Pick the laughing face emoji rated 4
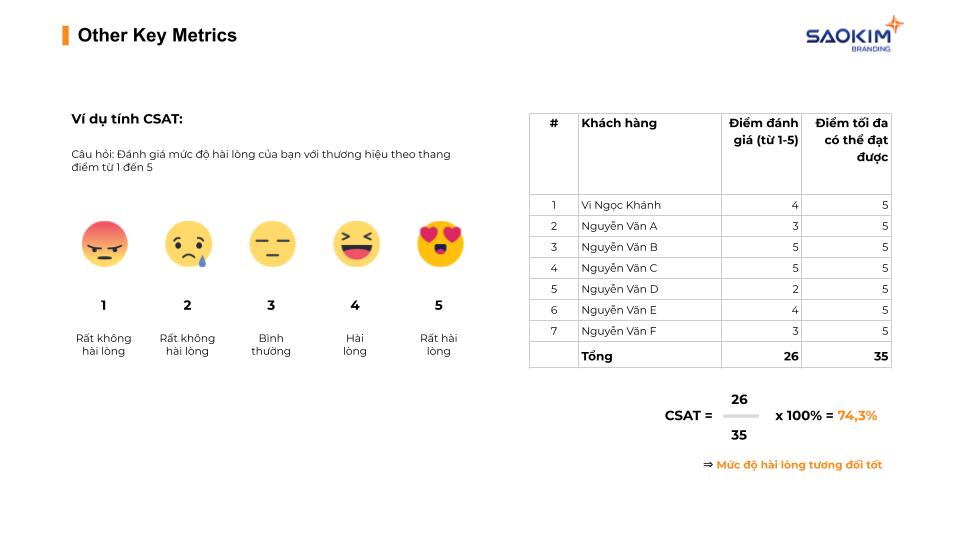 356,244
